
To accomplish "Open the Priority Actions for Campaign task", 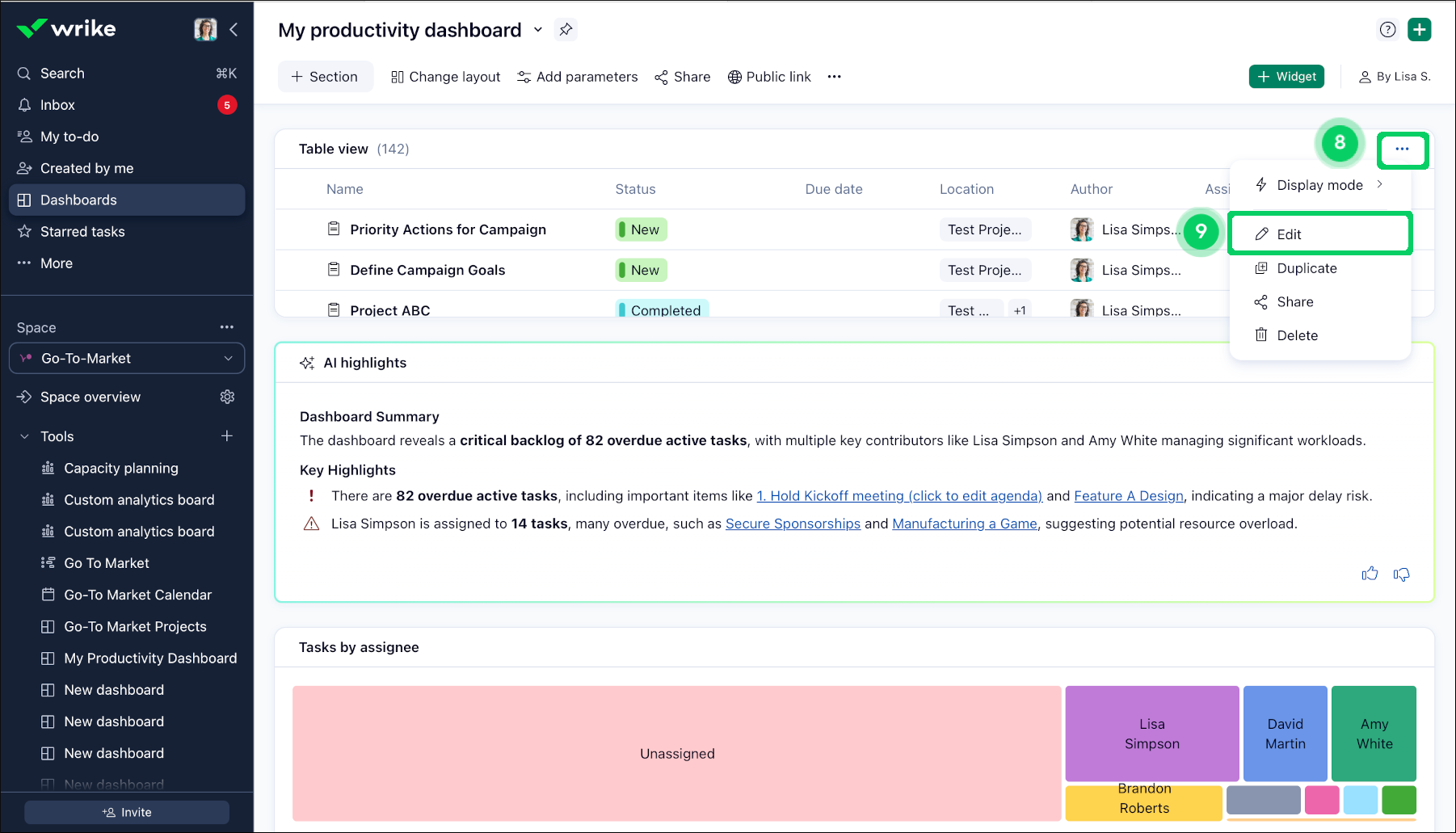I will click(448, 229).
